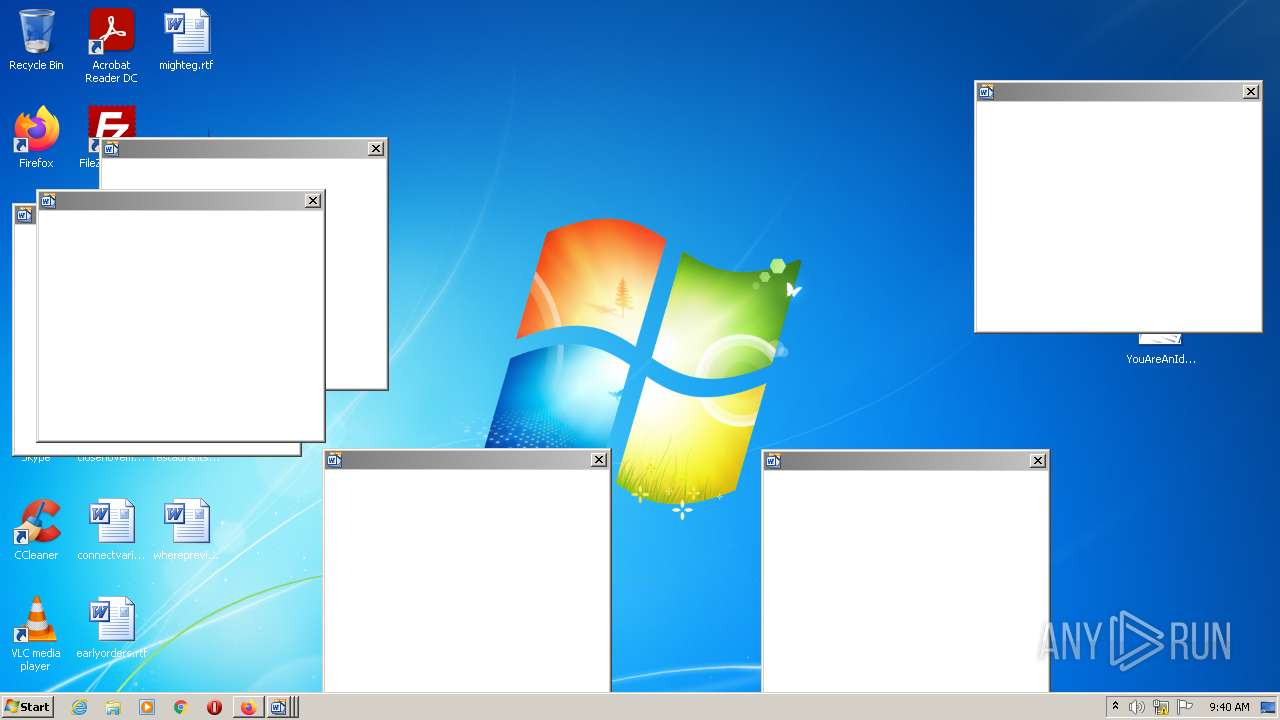The width and height of the screenshot is (1280, 720).
Task: Select the mighteg.rtf document icon
Action: click(186, 40)
